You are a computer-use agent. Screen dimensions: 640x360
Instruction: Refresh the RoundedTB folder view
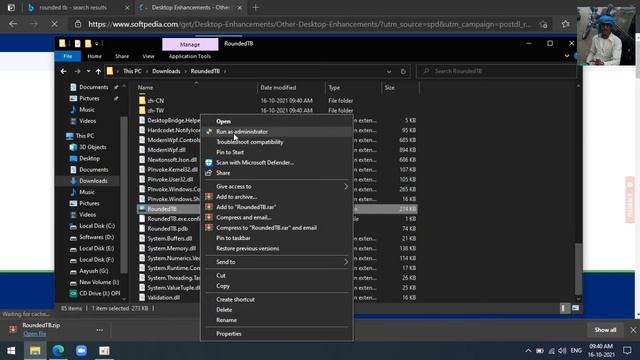tap(403, 71)
